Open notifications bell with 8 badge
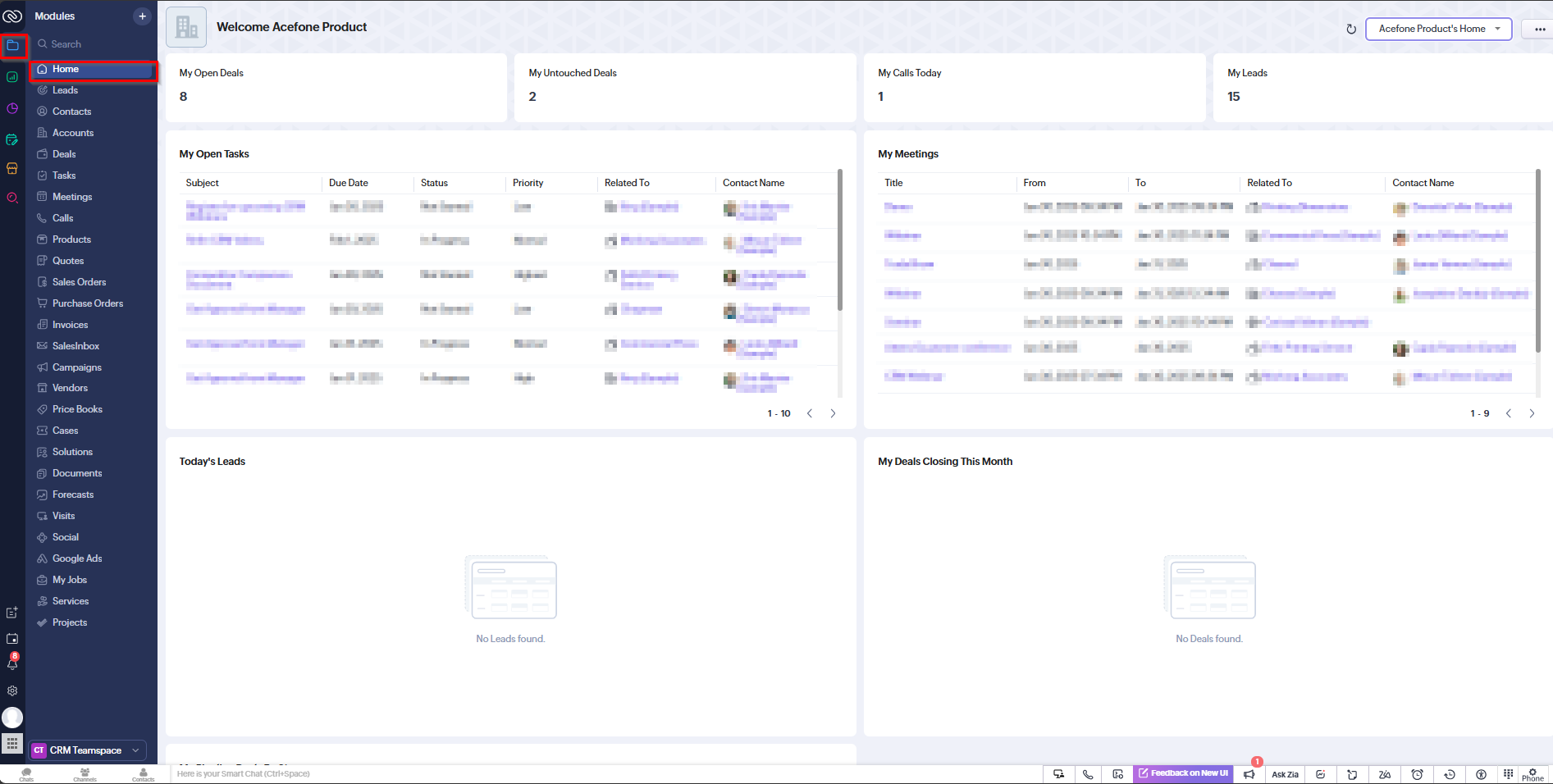1553x784 pixels. point(12,663)
